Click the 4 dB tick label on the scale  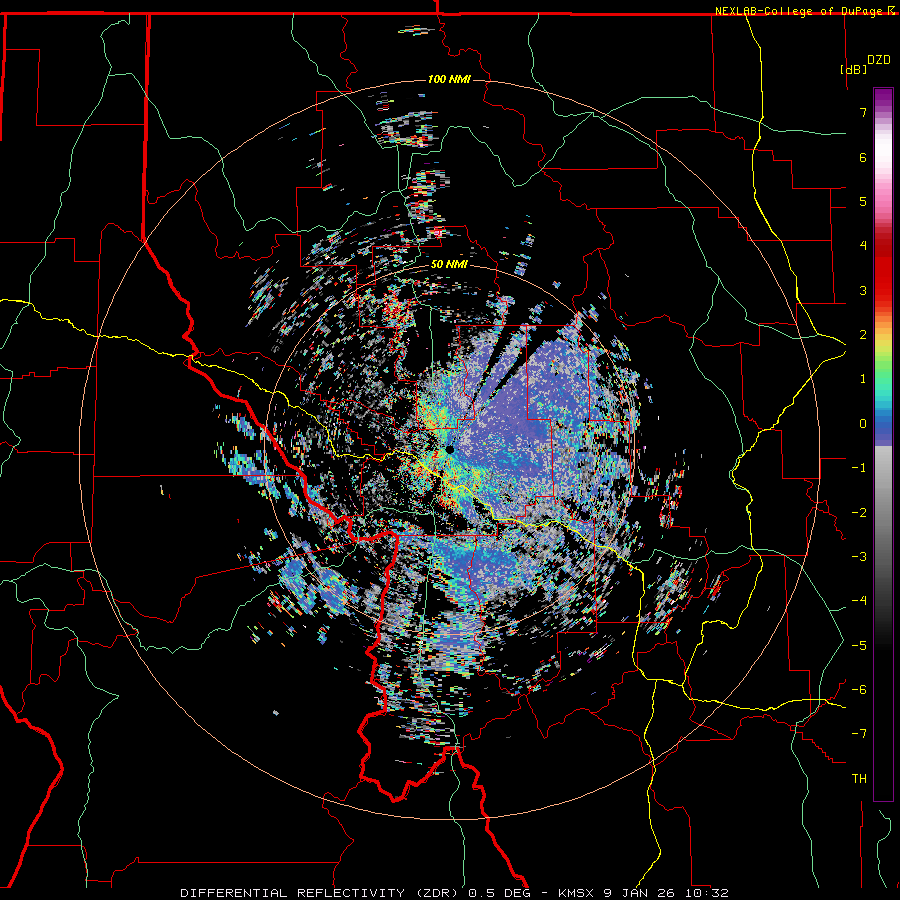[x=863, y=246]
